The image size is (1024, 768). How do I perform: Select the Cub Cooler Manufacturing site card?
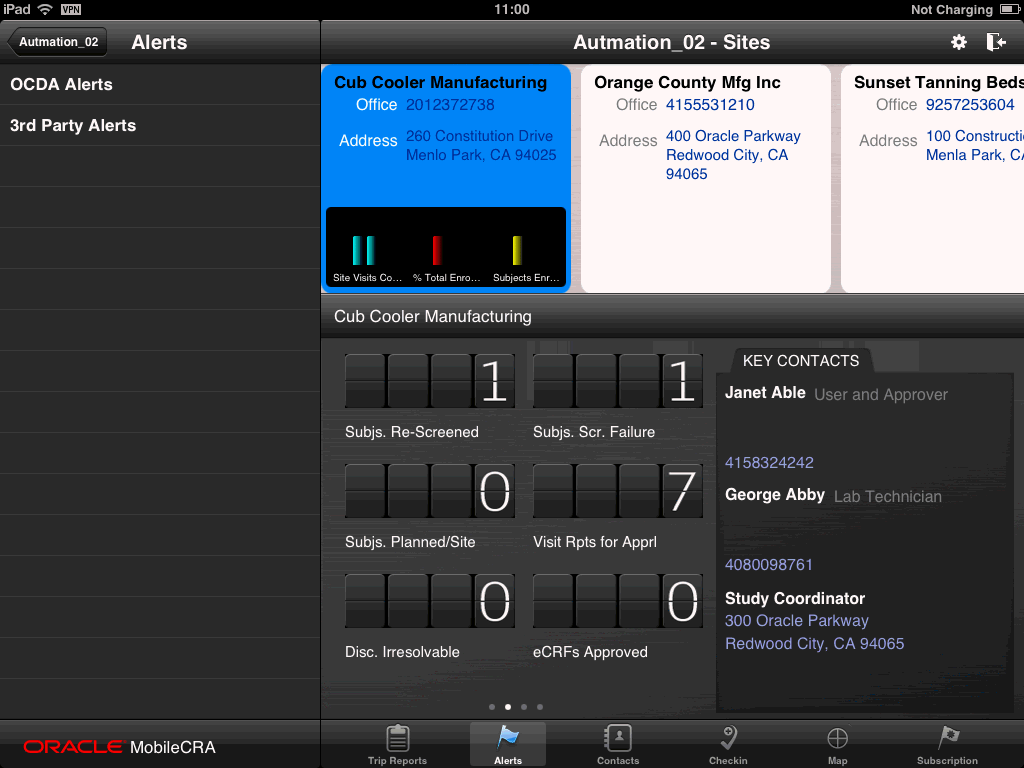446,178
